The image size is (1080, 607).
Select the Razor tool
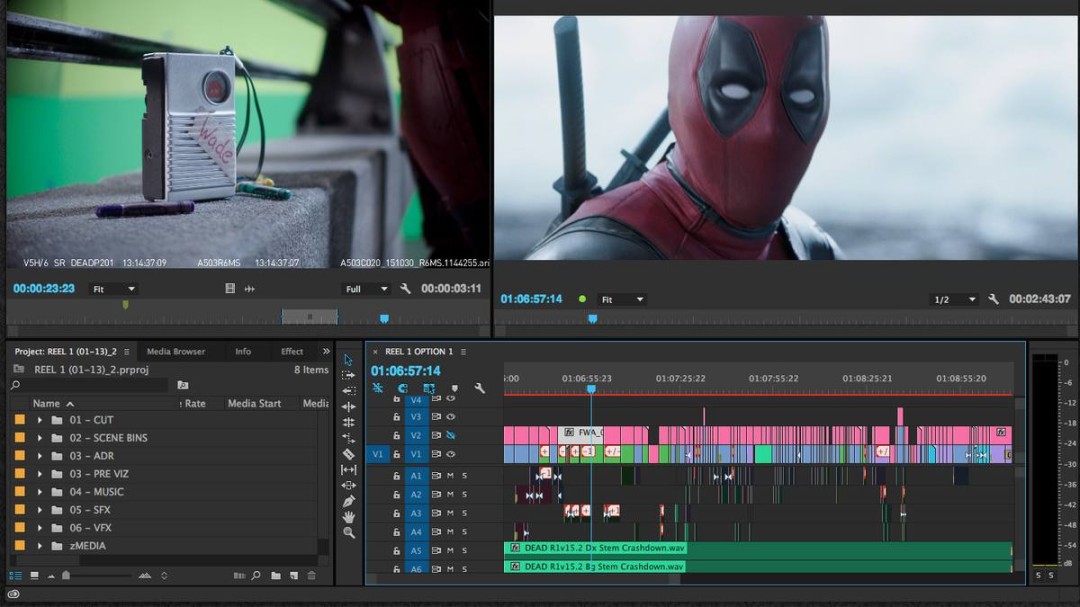coord(347,452)
